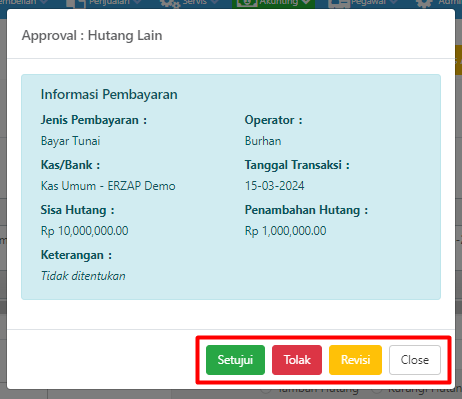
Task: Click the "Tanggal Transaksi :" label
Action: click(297, 165)
